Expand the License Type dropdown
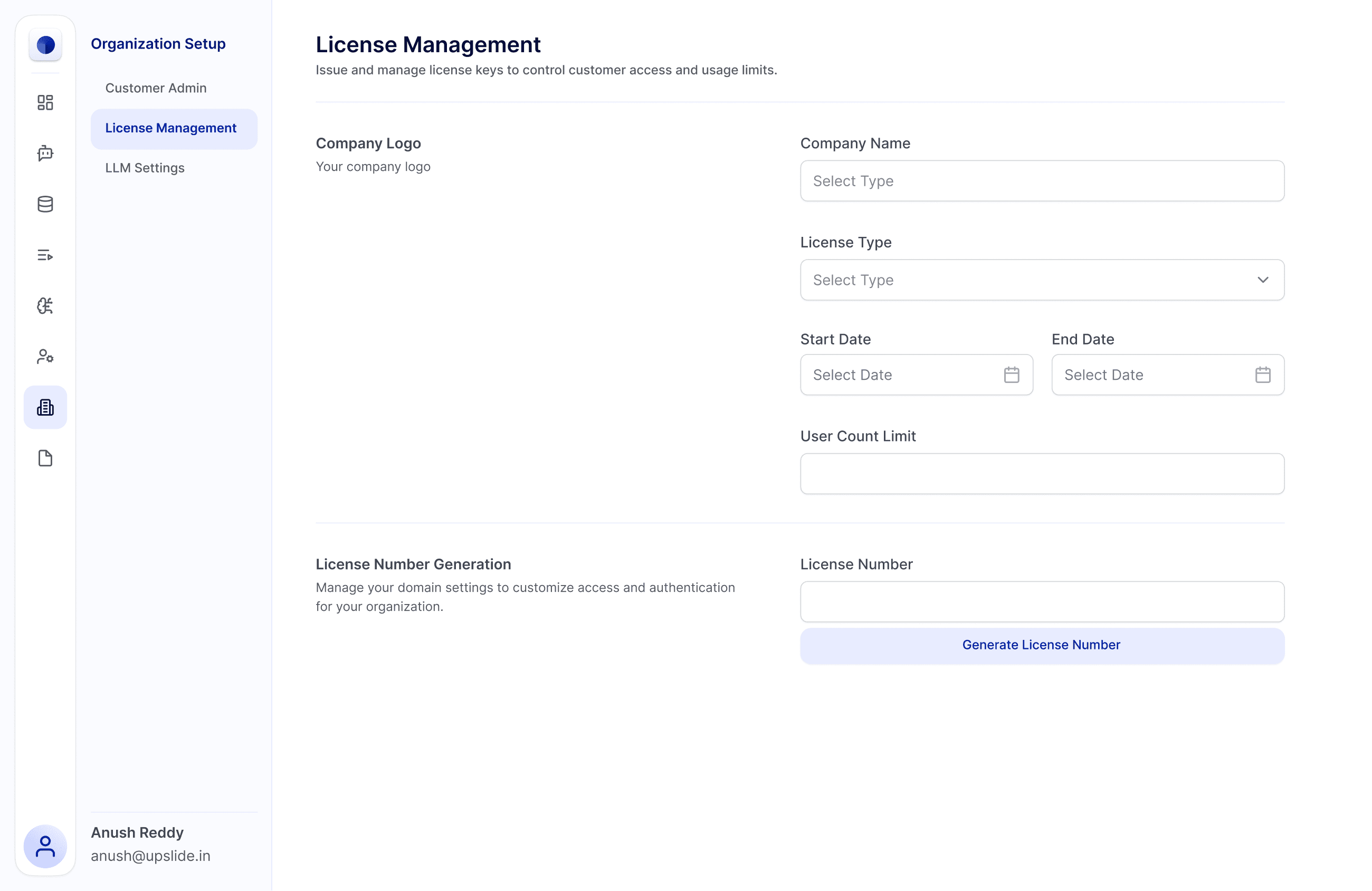The height and width of the screenshot is (891, 1372). (1042, 280)
